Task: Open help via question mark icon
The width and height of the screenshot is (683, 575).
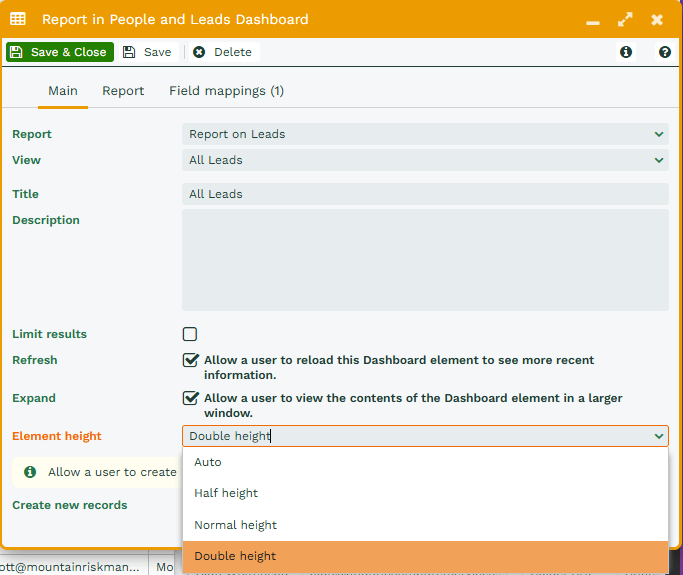Action: [664, 52]
